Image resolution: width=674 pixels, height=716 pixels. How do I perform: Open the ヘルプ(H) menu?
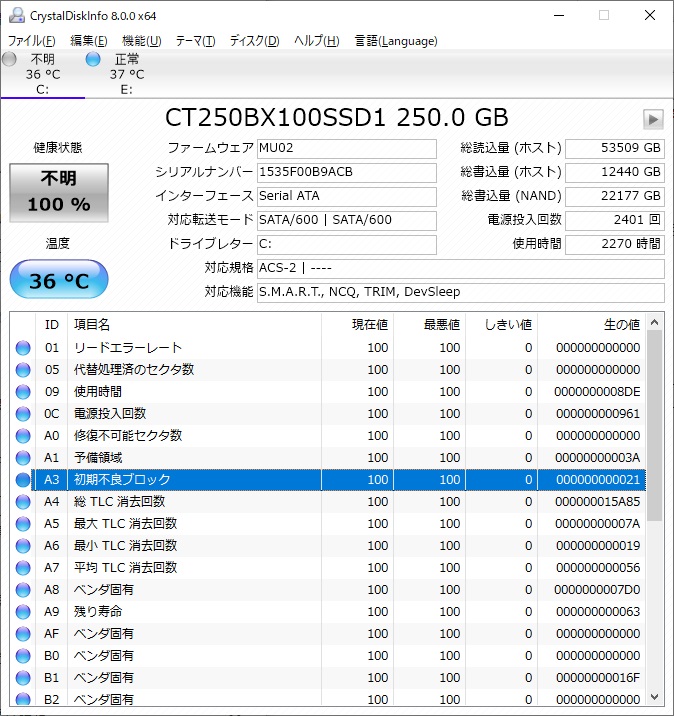tap(316, 41)
